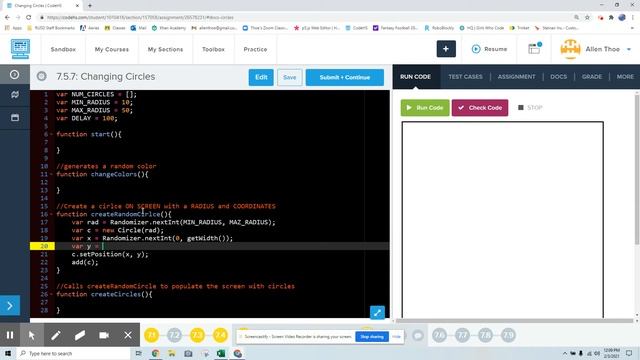
Task: Go to lesson step 7.8
Action: 485,335
